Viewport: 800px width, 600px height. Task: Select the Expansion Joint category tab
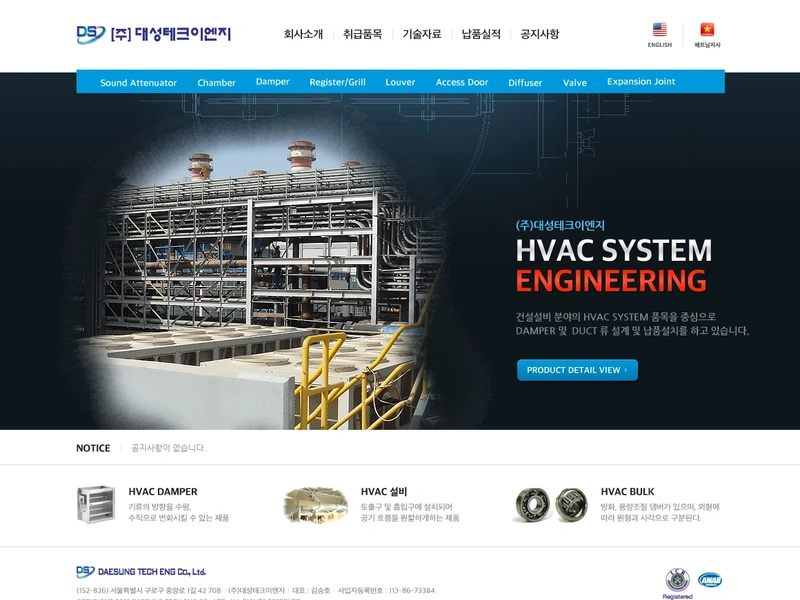[x=641, y=82]
